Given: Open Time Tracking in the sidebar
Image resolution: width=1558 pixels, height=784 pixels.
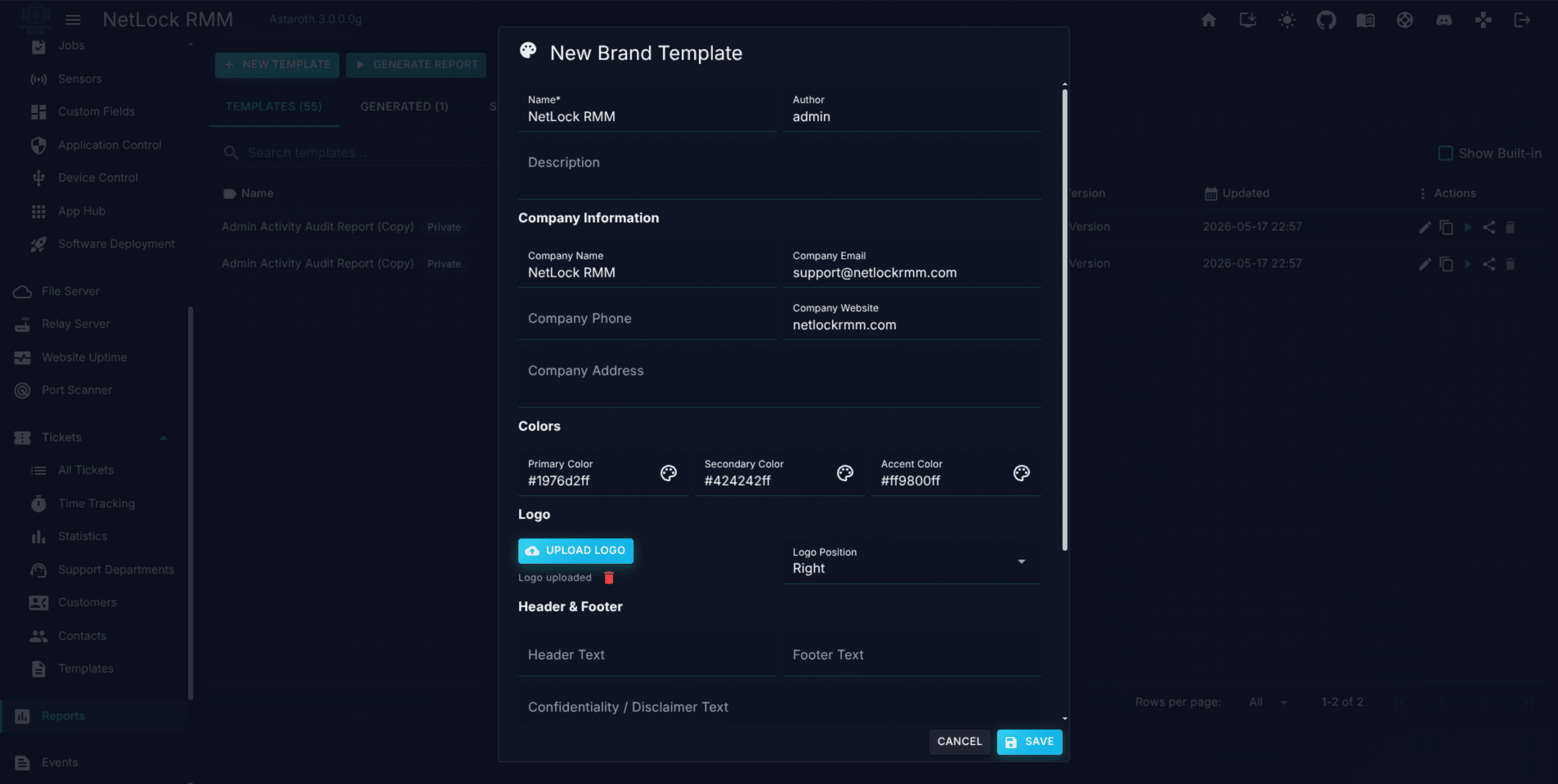Looking at the screenshot, I should point(97,504).
